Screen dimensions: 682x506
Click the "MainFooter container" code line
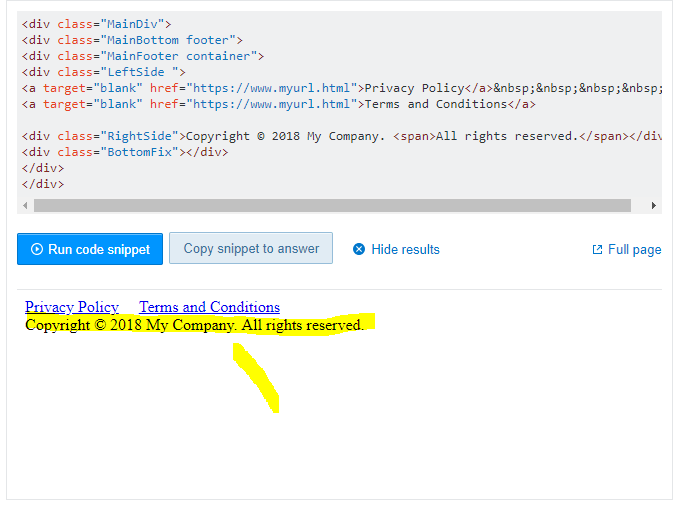(x=143, y=56)
